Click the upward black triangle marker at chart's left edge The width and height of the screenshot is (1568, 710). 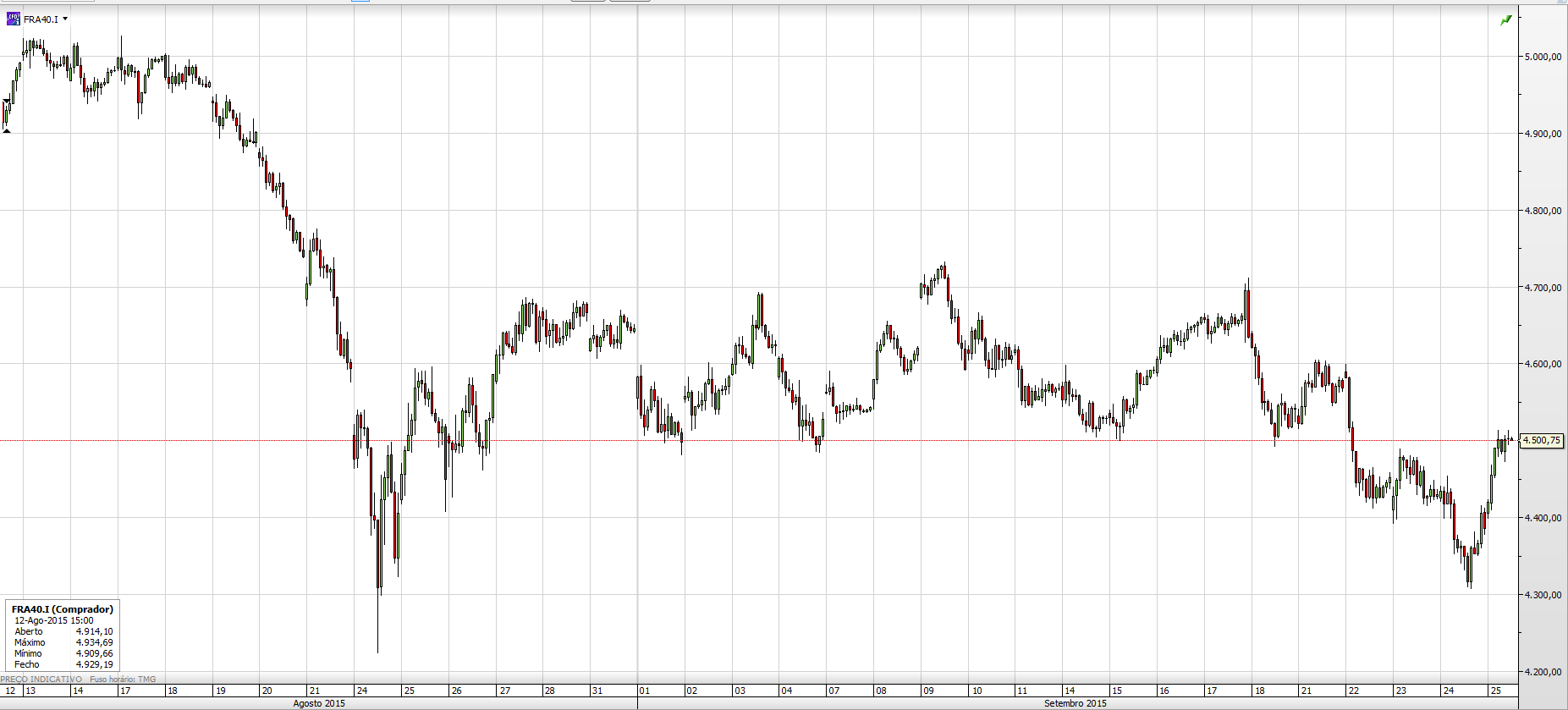(7, 130)
